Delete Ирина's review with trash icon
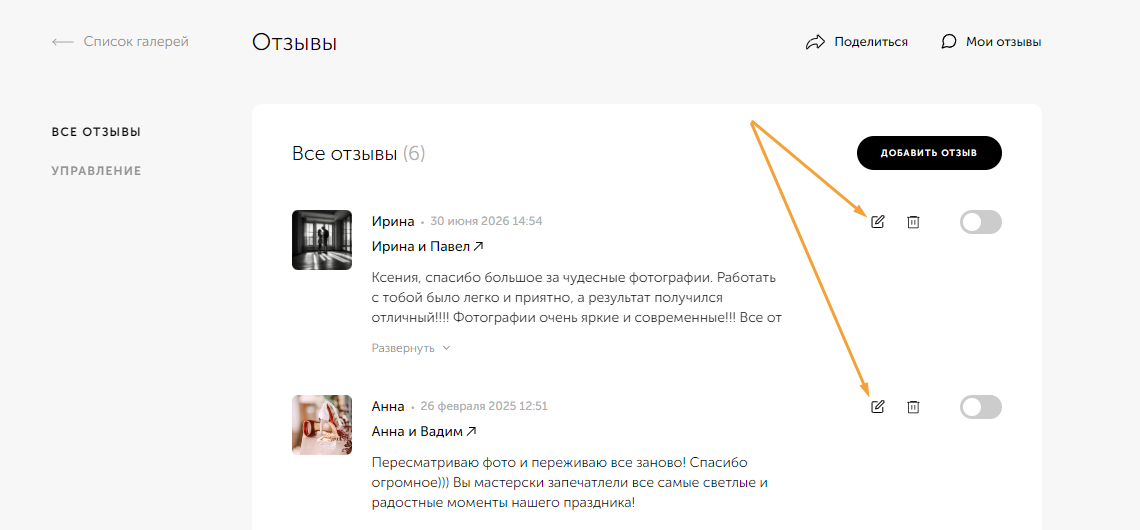 (913, 222)
